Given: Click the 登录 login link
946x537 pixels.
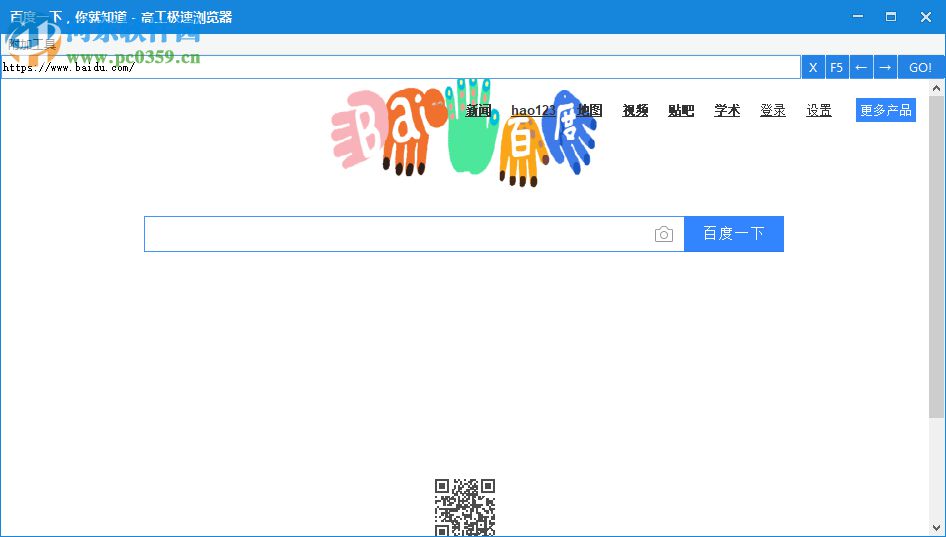Looking at the screenshot, I should pyautogui.click(x=773, y=110).
